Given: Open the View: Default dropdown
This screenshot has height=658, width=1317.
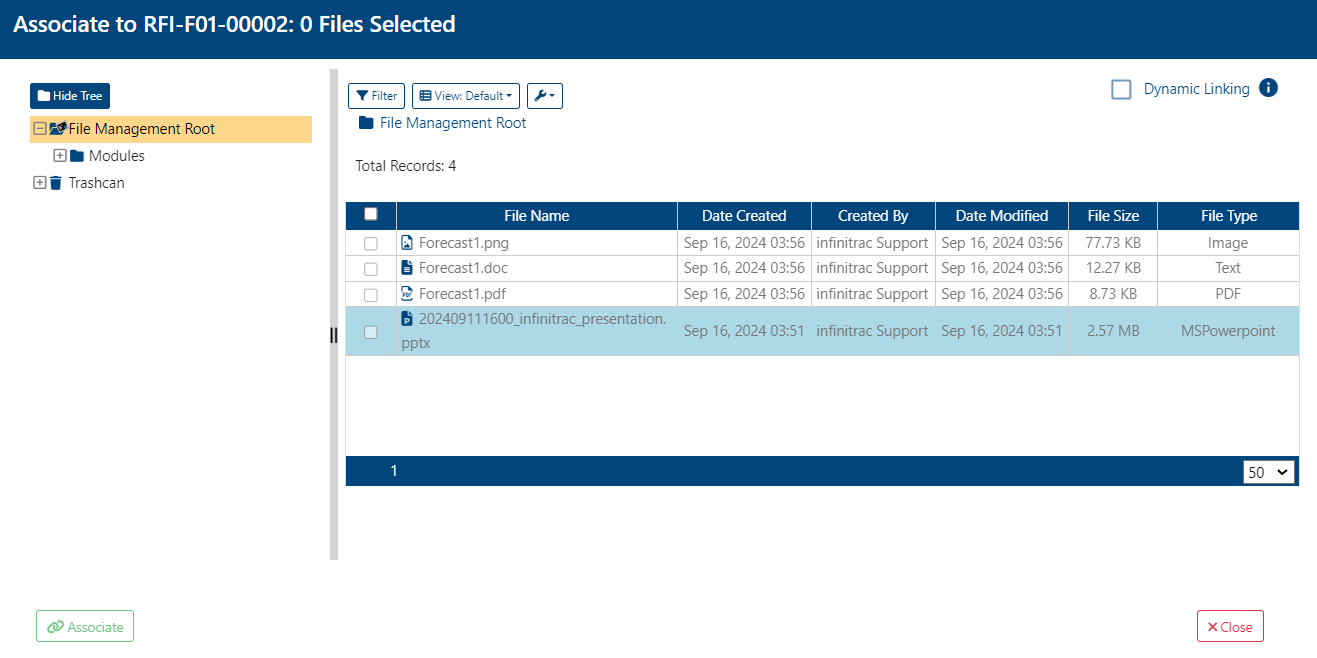Looking at the screenshot, I should 466,96.
